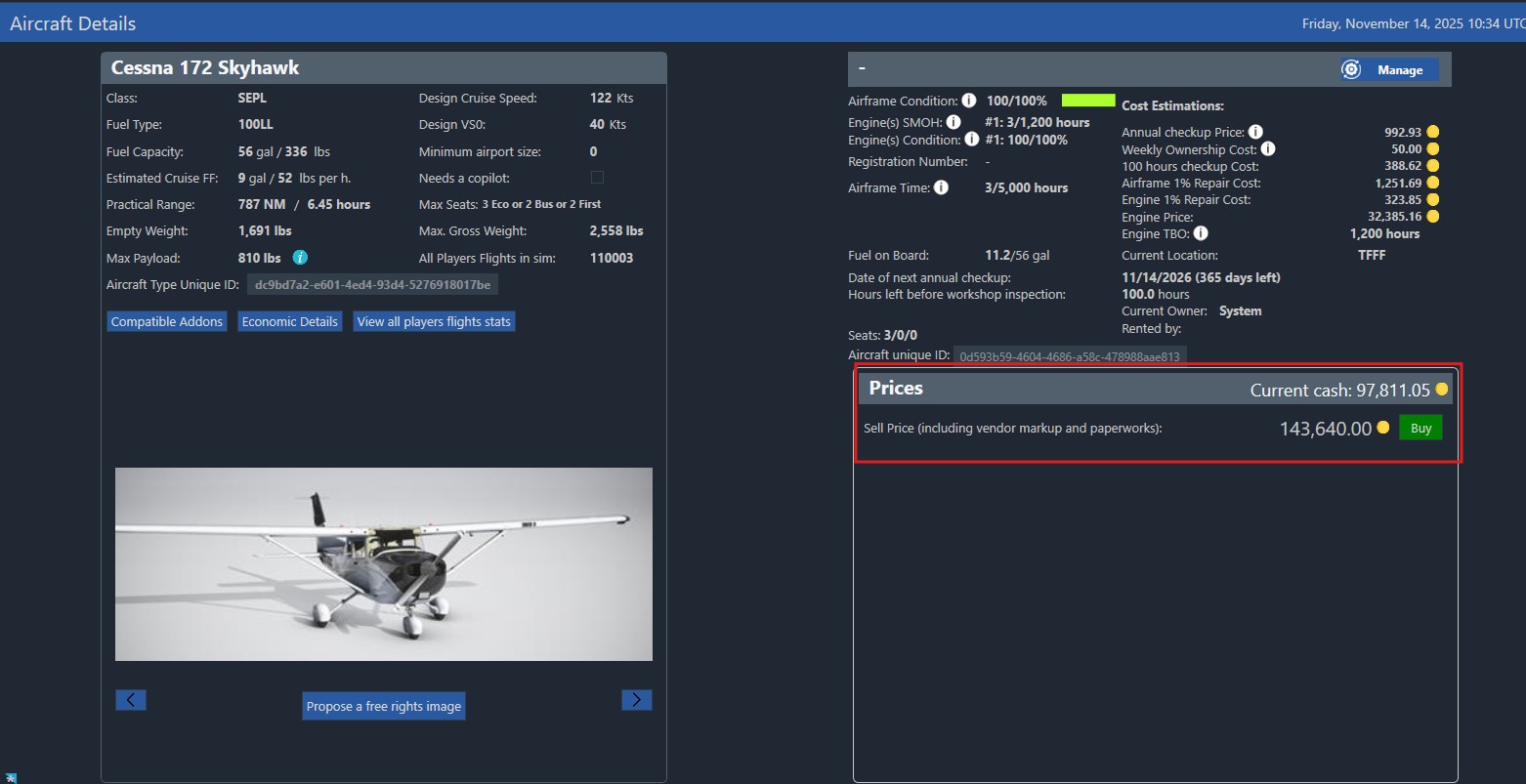
Task: Click the Annual checkup Price info icon
Action: click(x=1255, y=131)
